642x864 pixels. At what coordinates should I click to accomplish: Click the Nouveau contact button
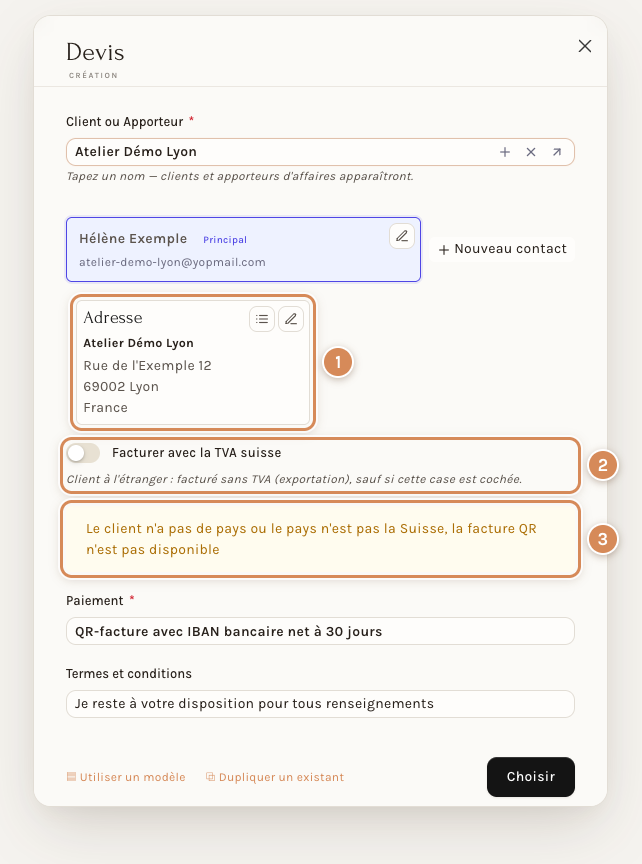pos(502,249)
